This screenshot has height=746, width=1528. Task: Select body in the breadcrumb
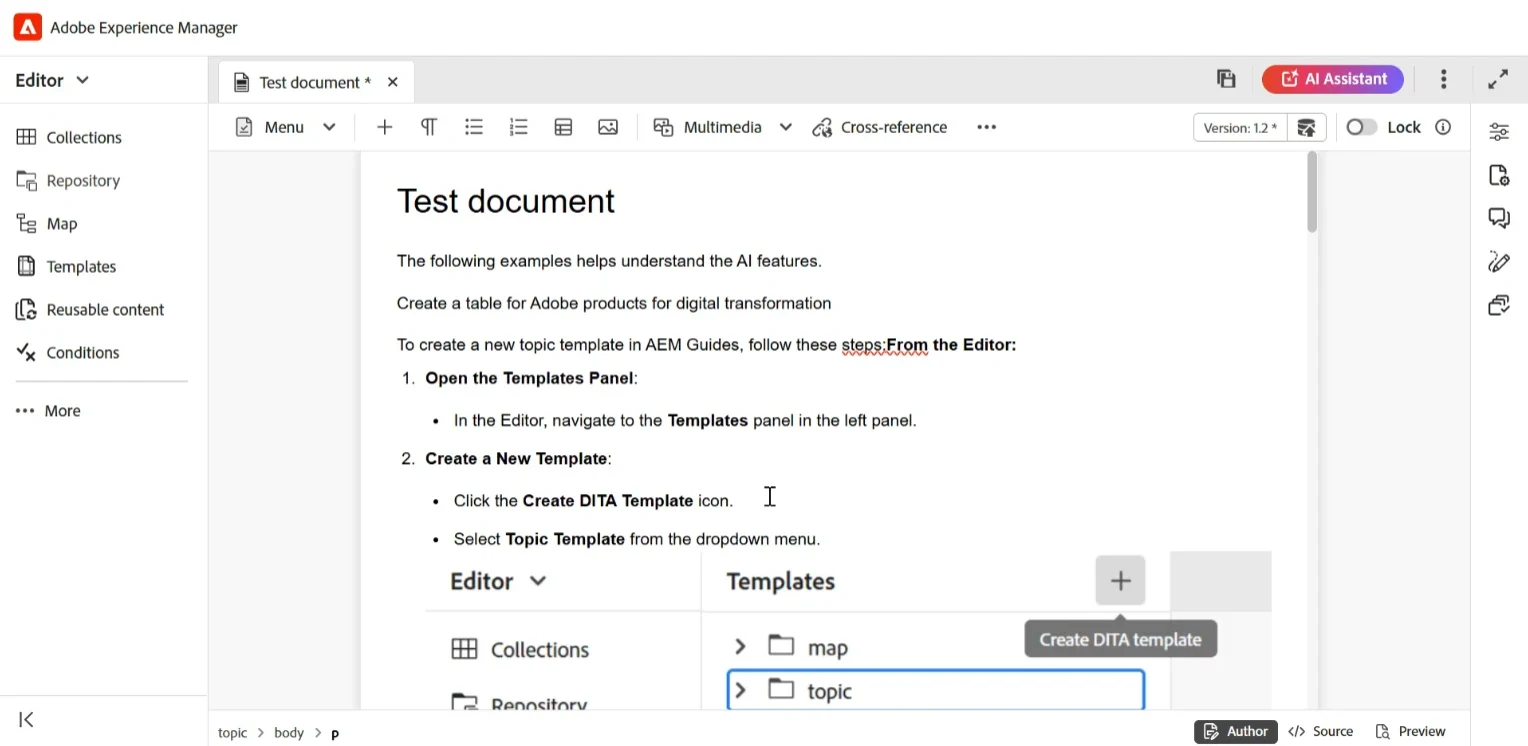289,733
